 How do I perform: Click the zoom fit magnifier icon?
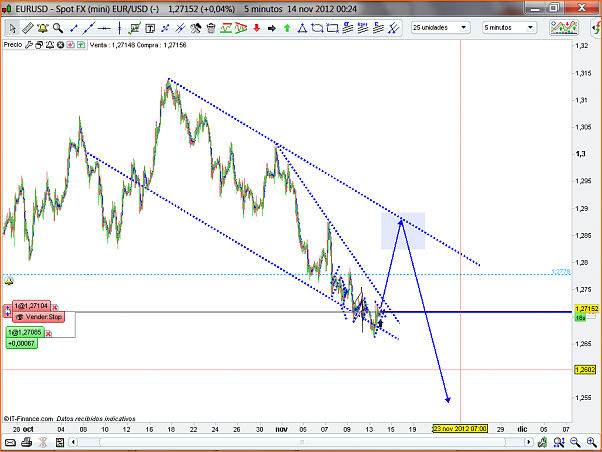pos(559,443)
